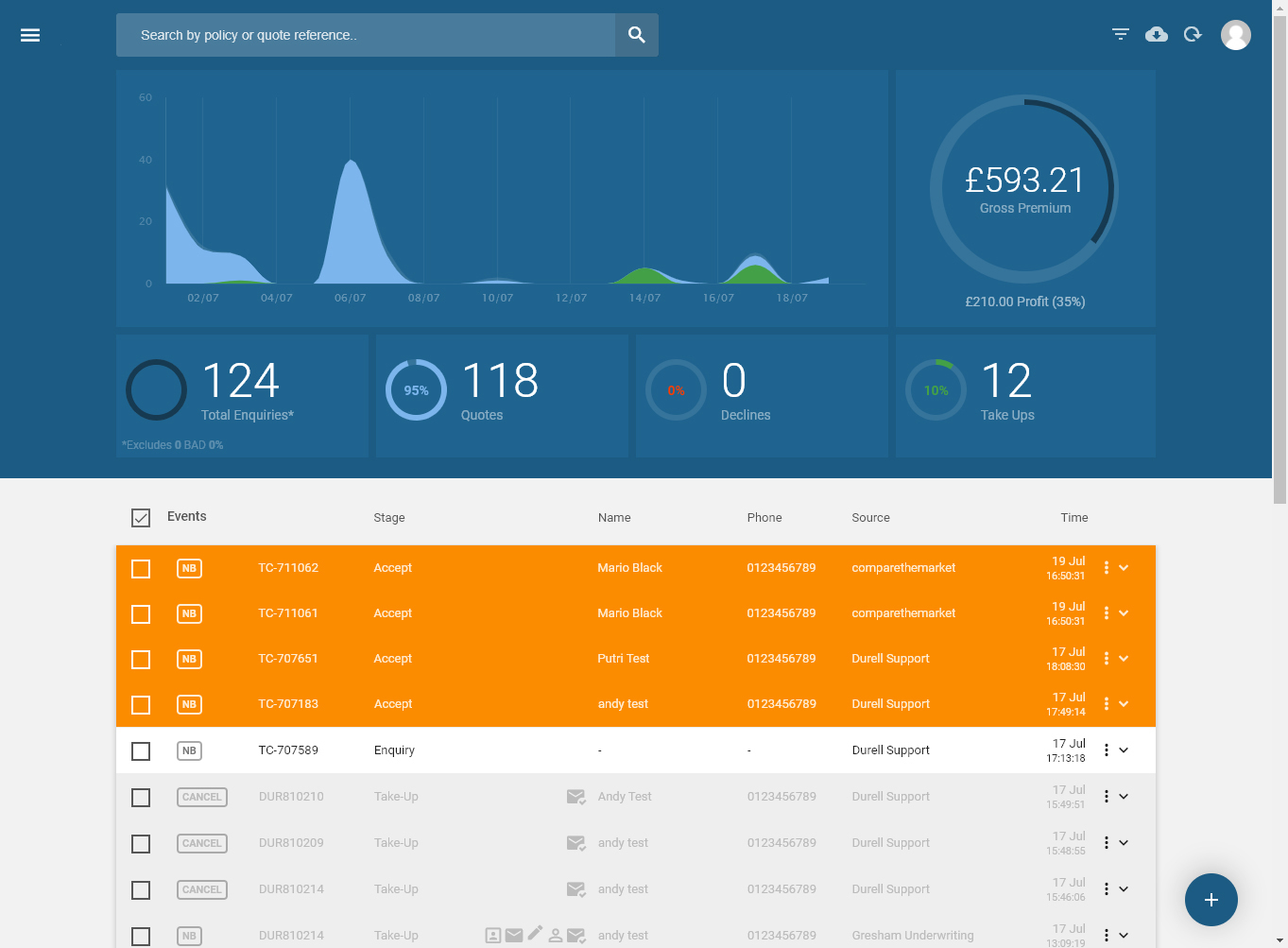The image size is (1288, 948).
Task: Check the box for TC-711061
Action: point(141,614)
